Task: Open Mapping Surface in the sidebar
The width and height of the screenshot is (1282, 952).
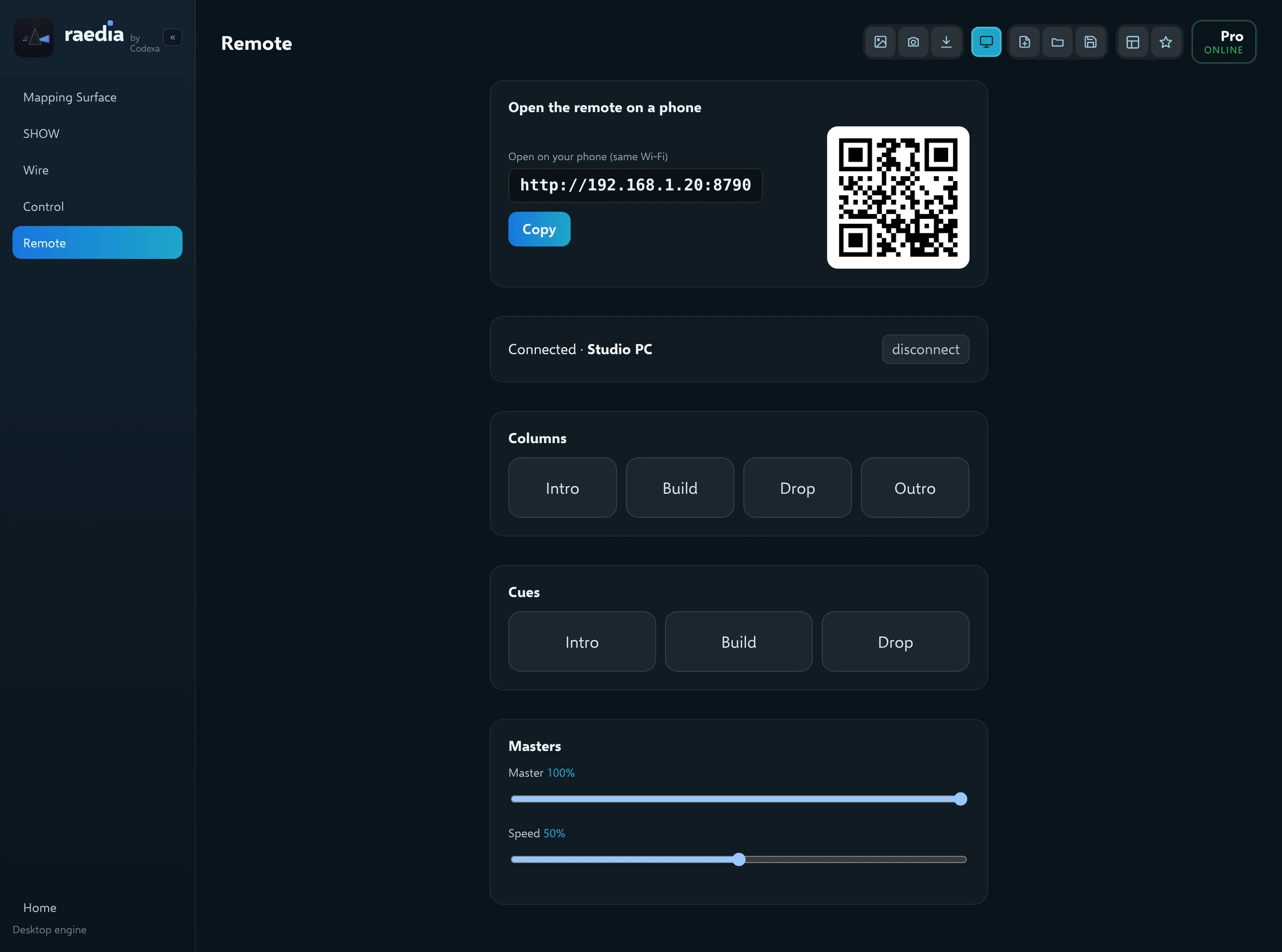Action: (97, 97)
